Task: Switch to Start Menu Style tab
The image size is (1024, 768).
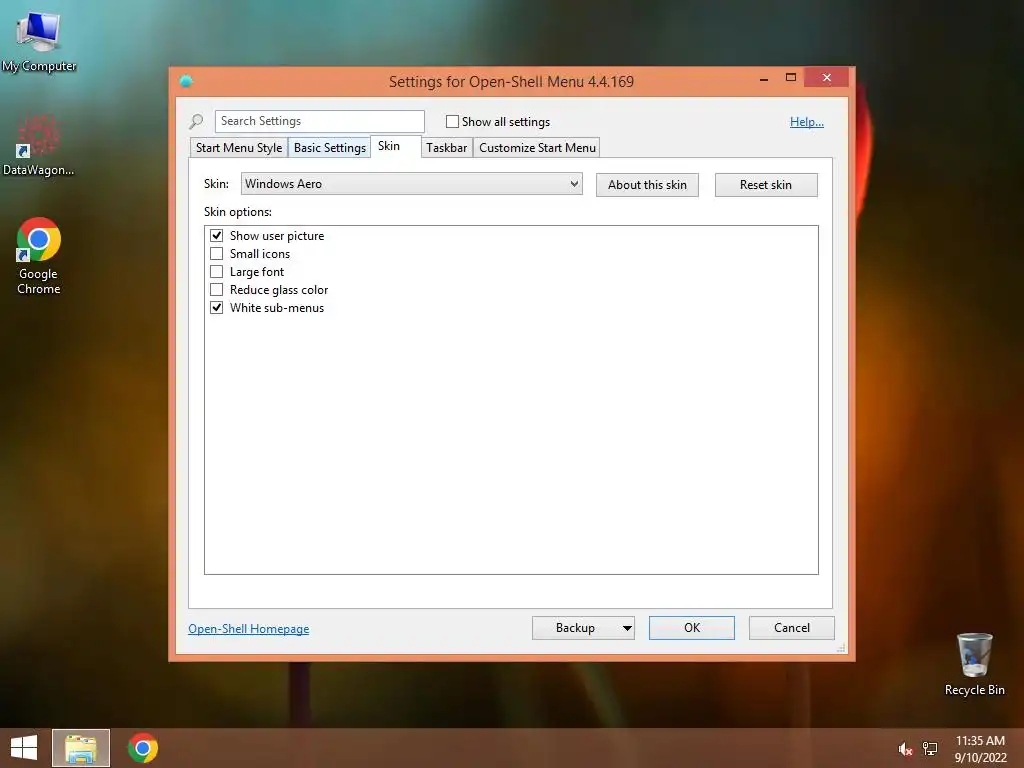Action: click(239, 148)
